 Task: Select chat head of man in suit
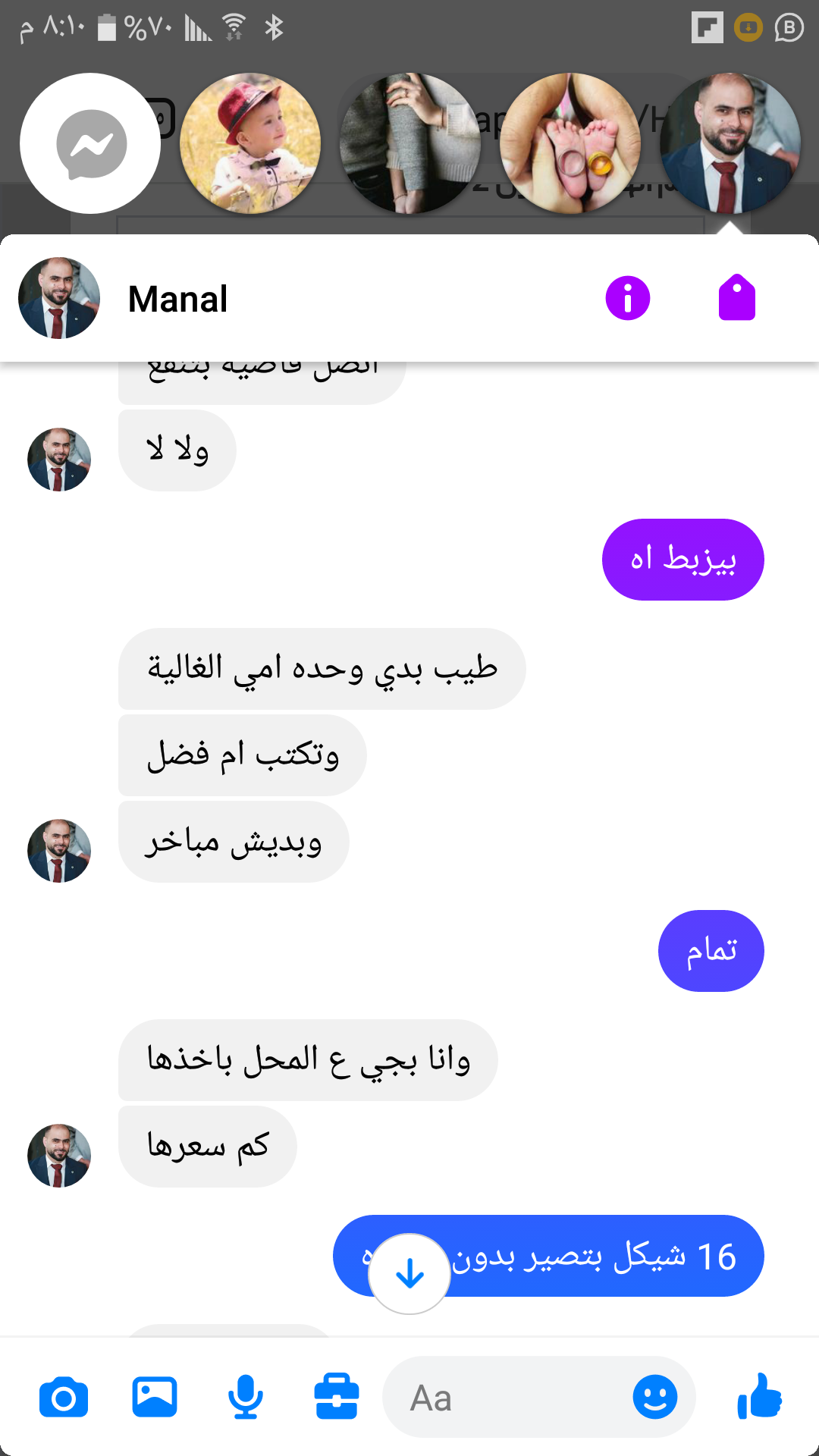tap(730, 143)
